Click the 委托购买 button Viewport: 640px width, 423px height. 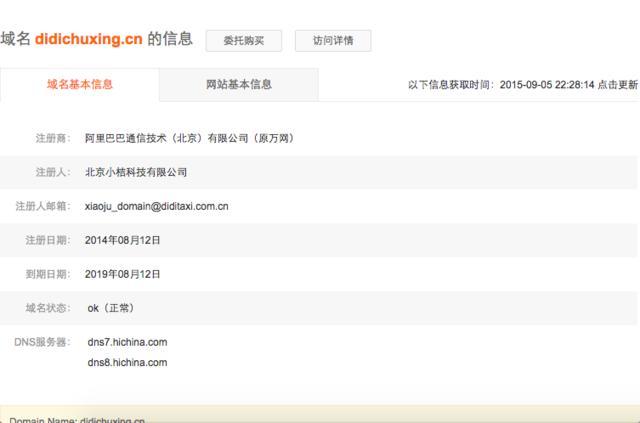pos(244,41)
